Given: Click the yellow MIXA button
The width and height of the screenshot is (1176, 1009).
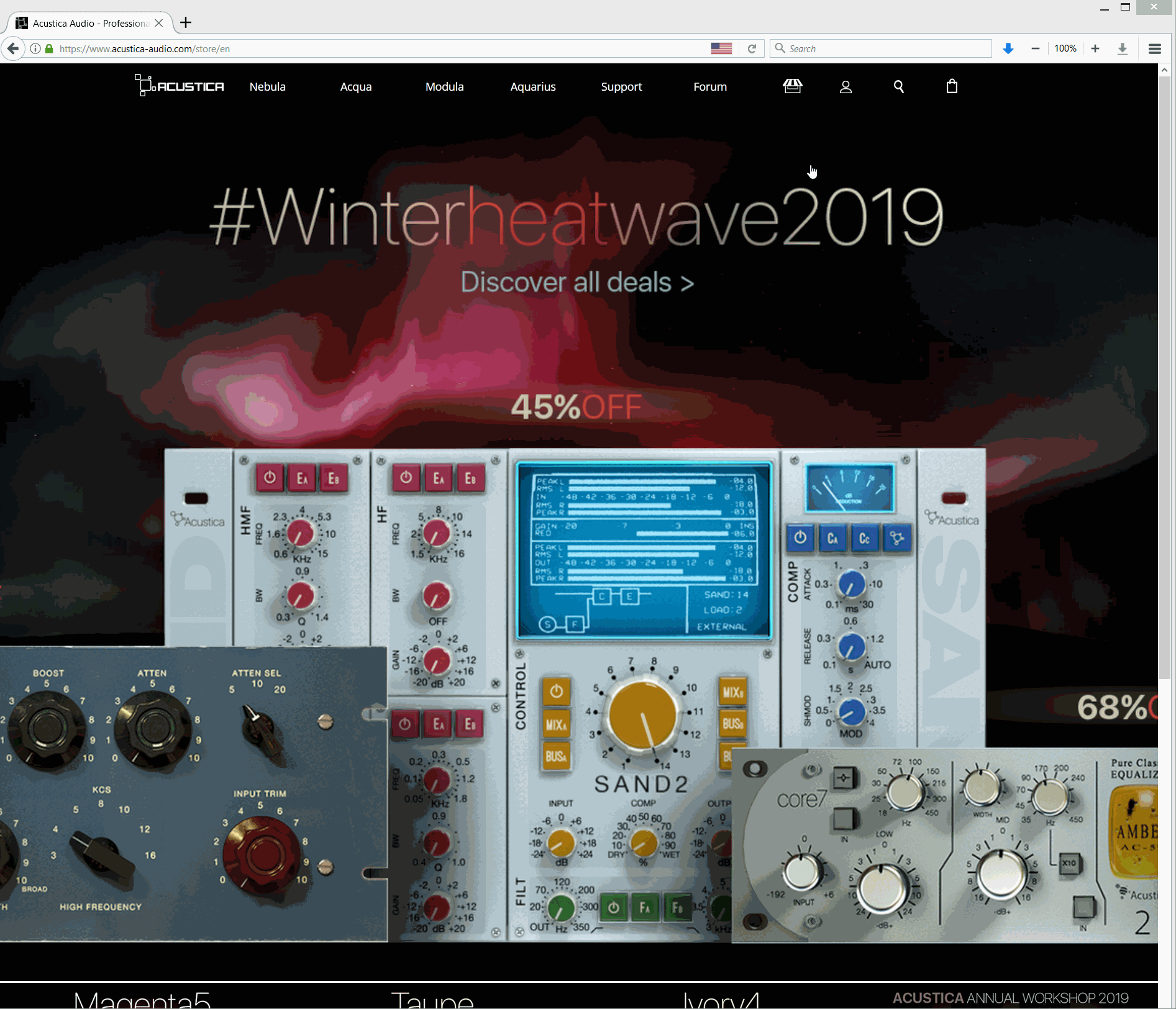Looking at the screenshot, I should click(x=557, y=724).
